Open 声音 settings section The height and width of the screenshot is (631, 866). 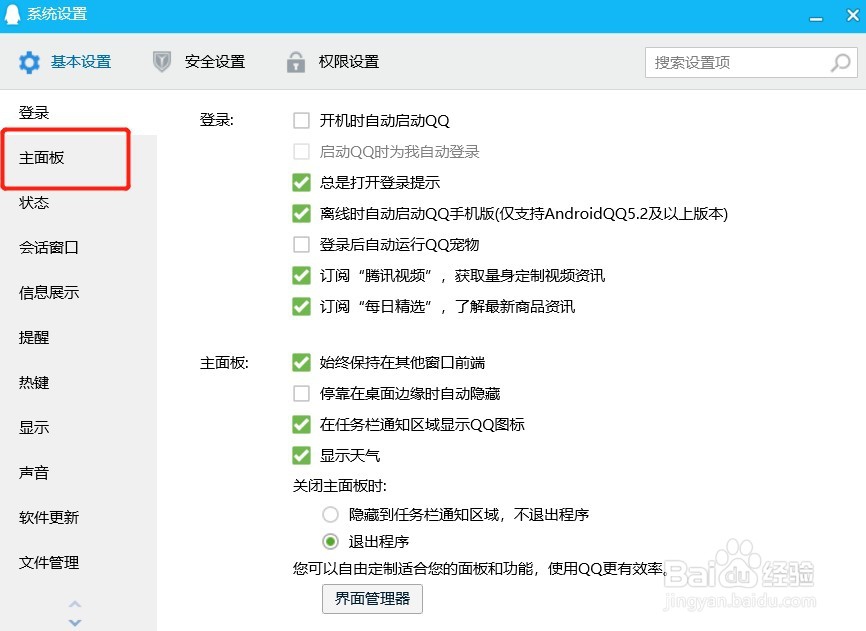34,473
